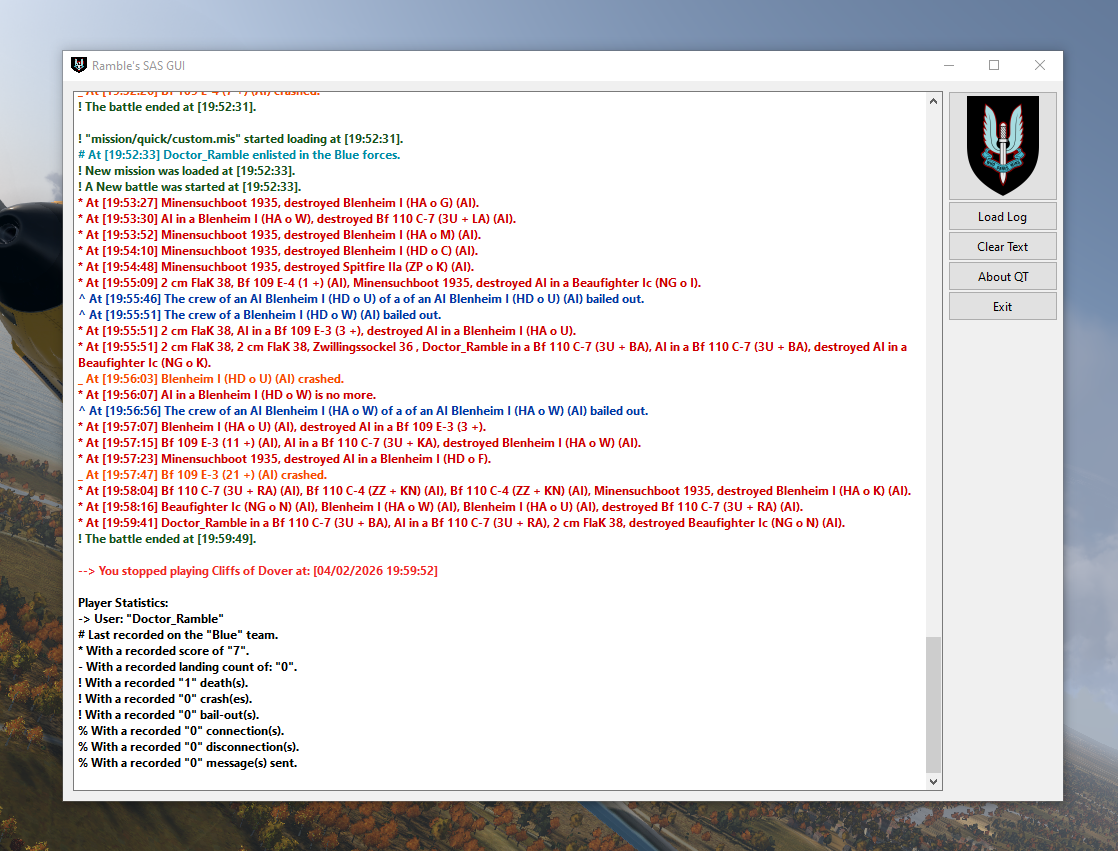Image resolution: width=1118 pixels, height=851 pixels.
Task: Click the recorded score of "7" line
Action: (166, 651)
